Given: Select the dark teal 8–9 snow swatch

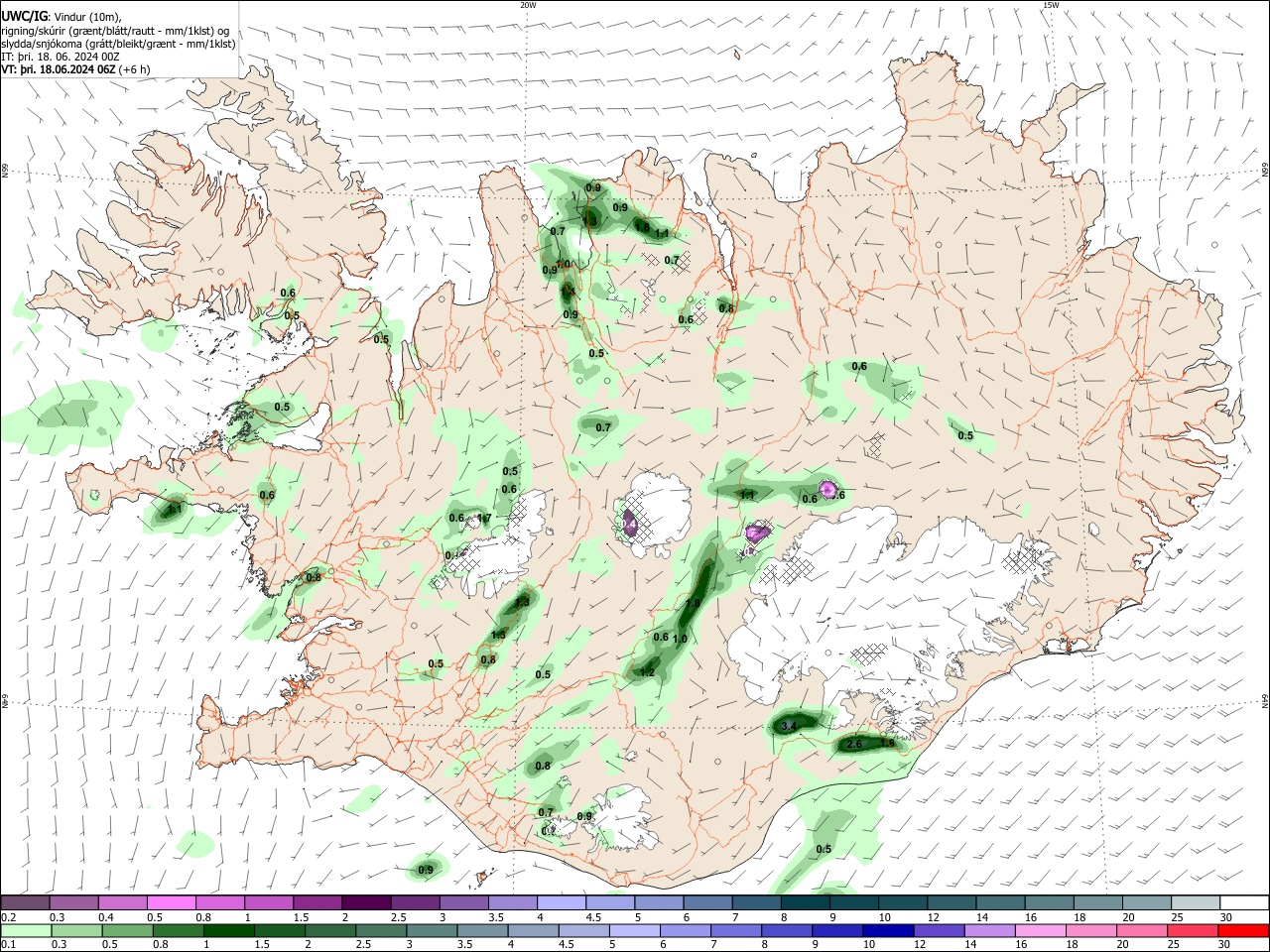Looking at the screenshot, I should coord(806,902).
